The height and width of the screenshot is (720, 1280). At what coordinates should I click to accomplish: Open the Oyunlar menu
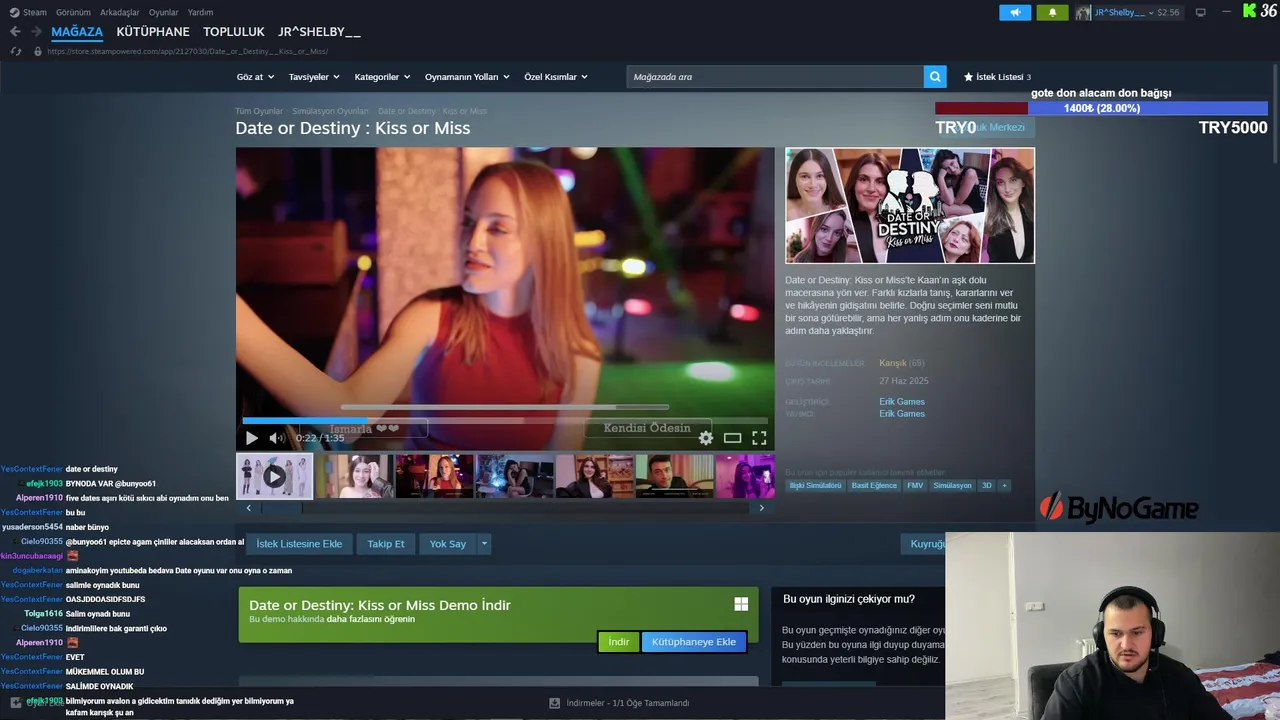click(x=164, y=12)
